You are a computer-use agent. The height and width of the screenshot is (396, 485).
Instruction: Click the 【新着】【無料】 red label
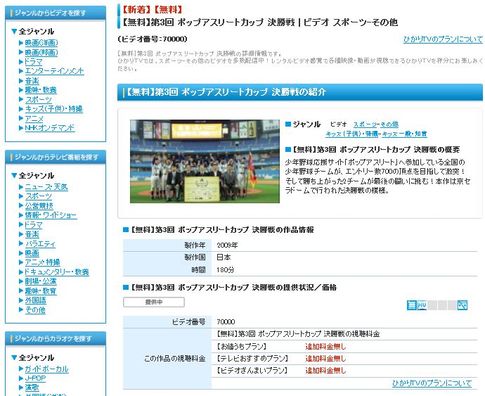click(x=152, y=10)
